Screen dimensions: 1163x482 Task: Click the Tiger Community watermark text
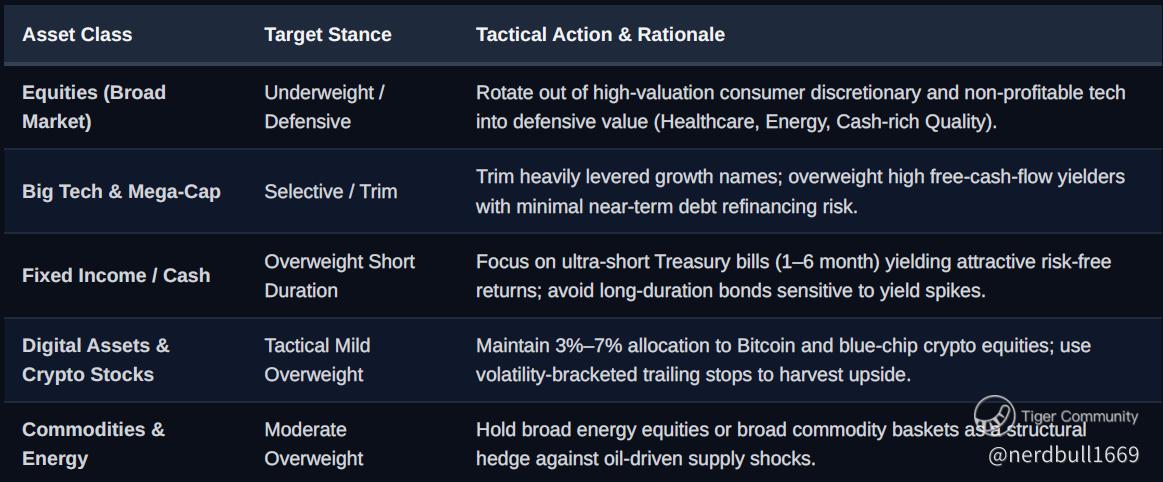[x=1079, y=417]
